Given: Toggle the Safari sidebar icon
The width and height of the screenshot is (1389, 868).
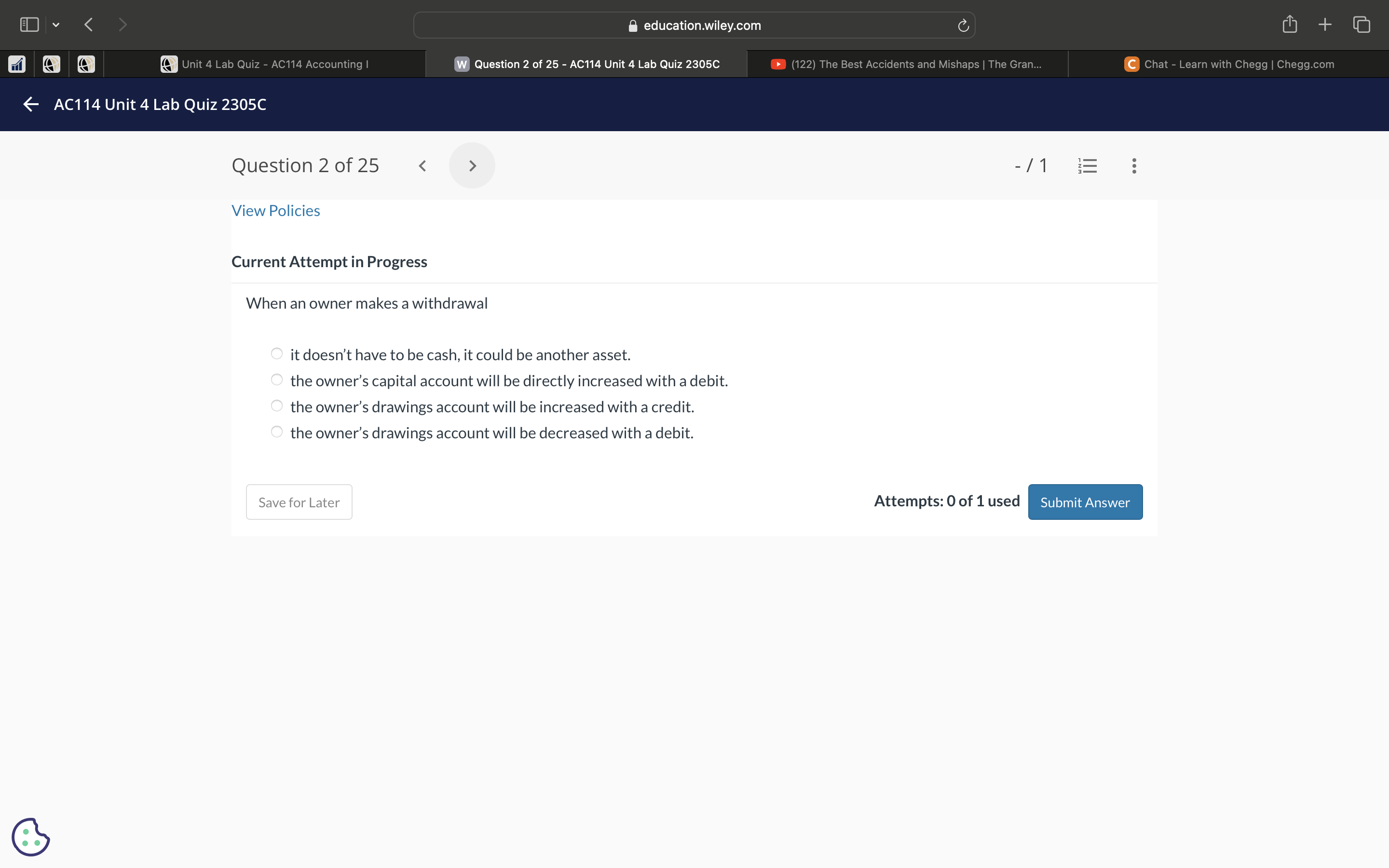Looking at the screenshot, I should tap(29, 25).
